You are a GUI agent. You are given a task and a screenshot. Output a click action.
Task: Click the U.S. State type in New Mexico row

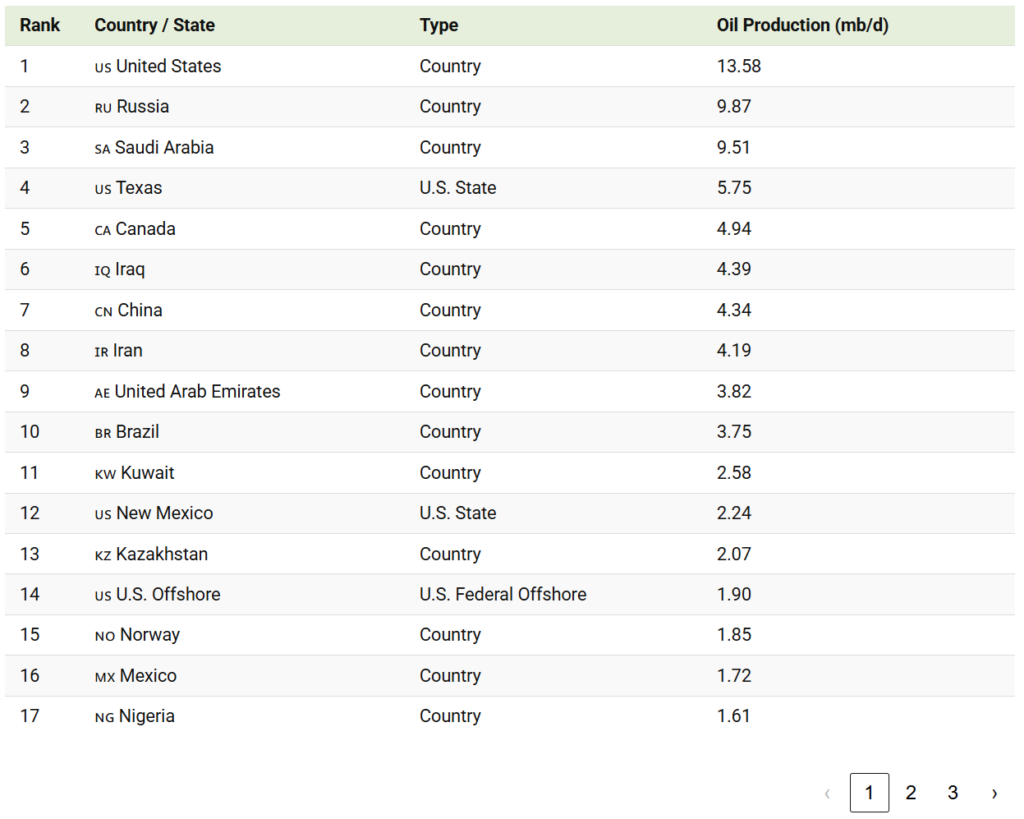(x=458, y=513)
